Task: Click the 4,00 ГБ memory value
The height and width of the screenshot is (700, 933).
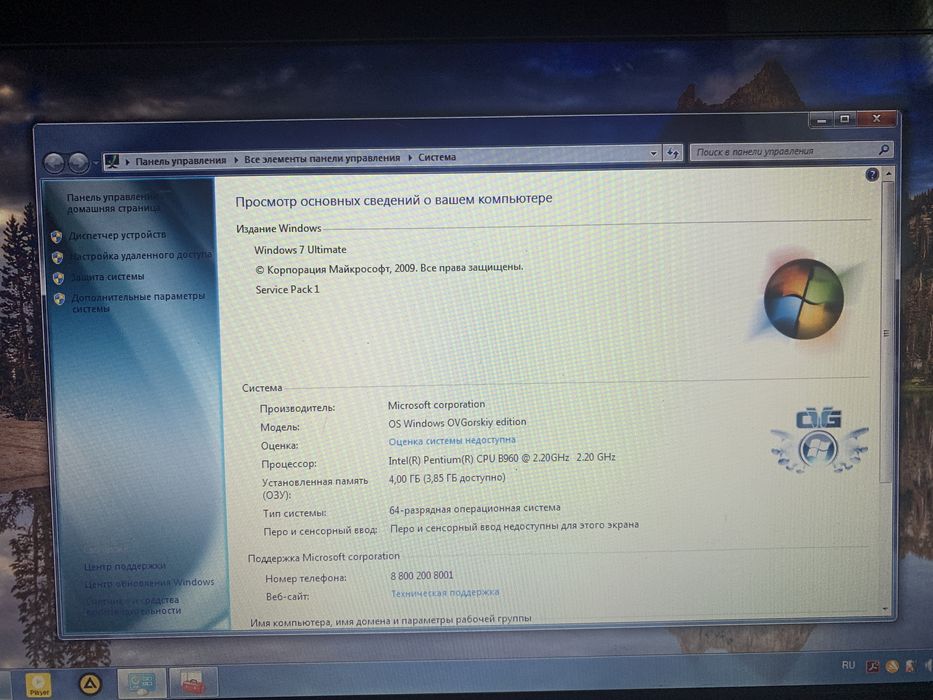Action: coord(447,478)
